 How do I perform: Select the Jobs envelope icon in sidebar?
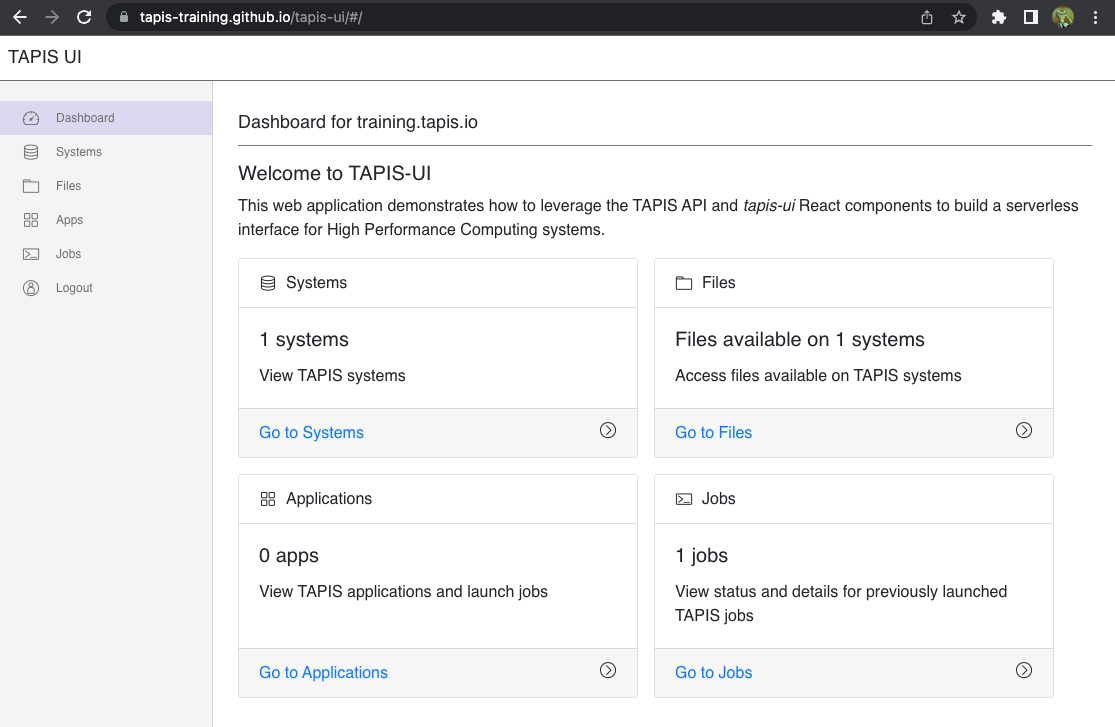29,253
